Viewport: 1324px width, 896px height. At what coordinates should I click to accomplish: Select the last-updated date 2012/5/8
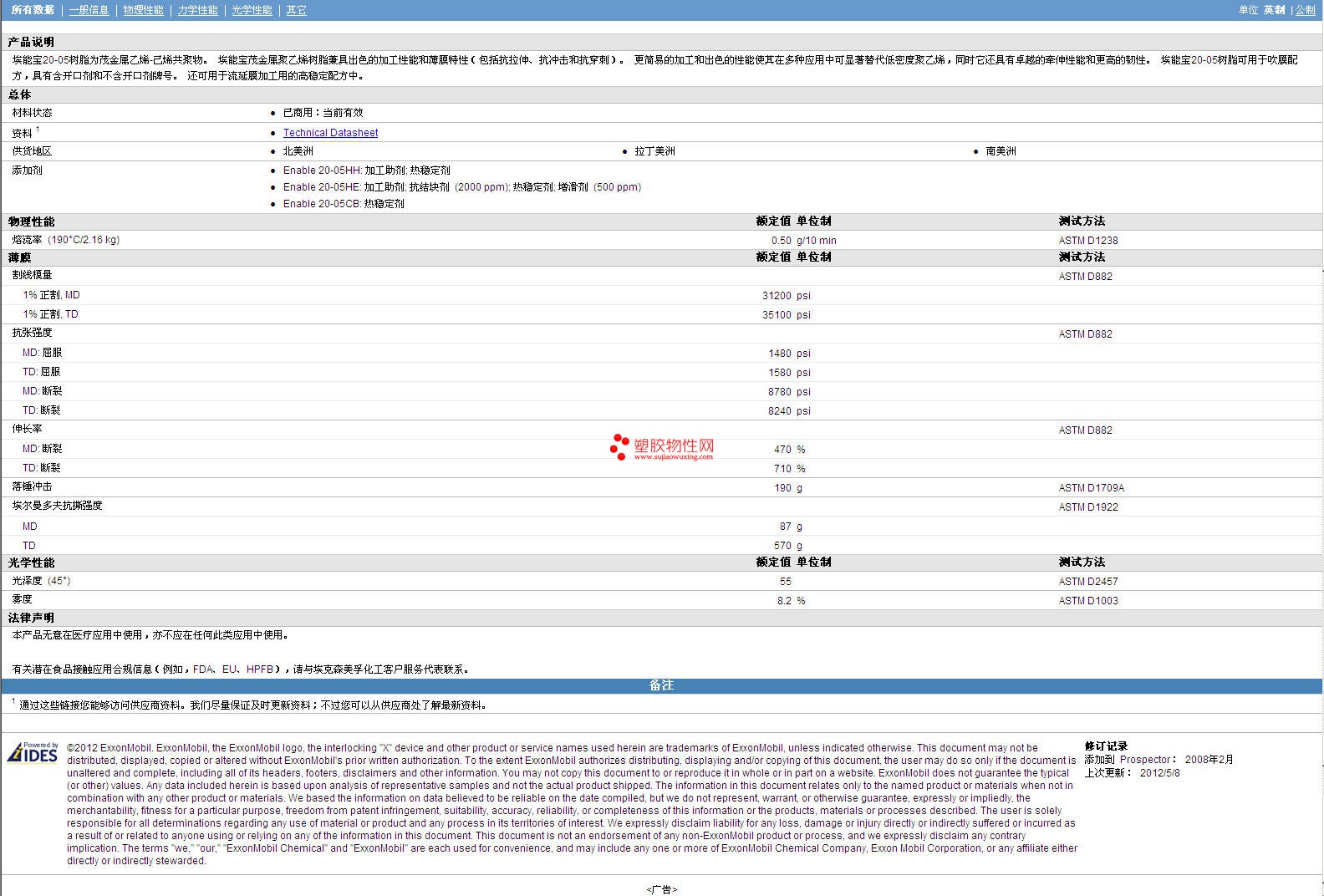[x=1160, y=773]
